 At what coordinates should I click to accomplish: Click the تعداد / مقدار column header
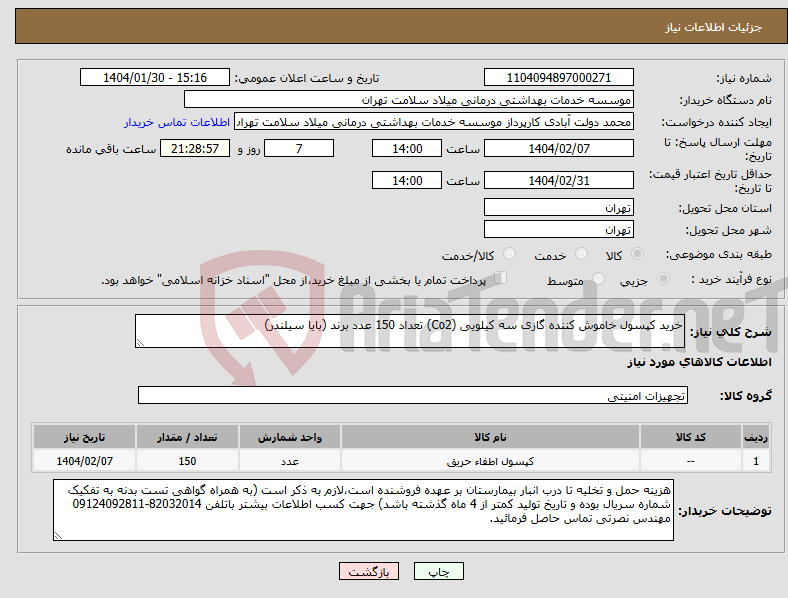point(187,437)
